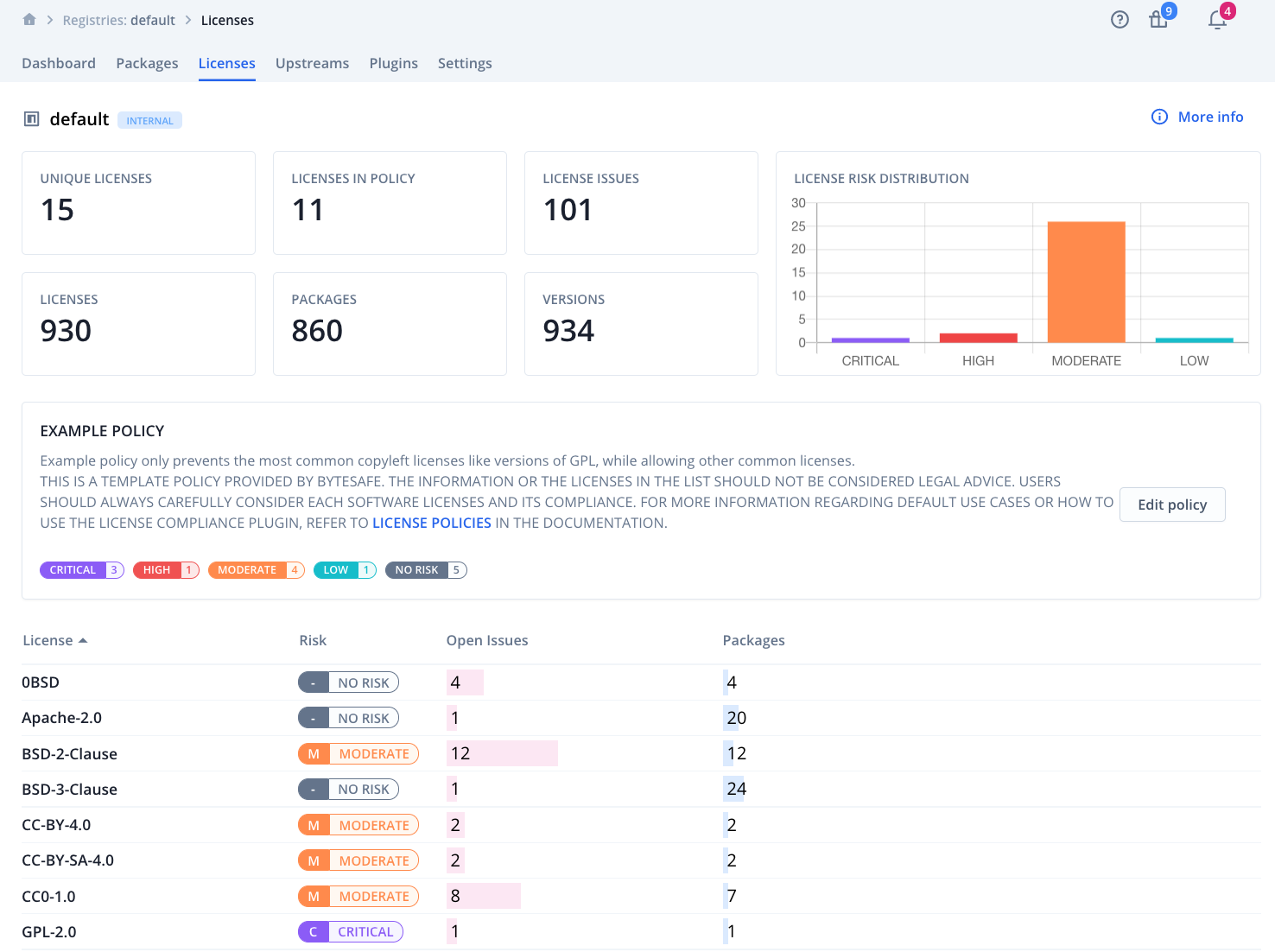Click the home icon in the breadcrumb
Image resolution: width=1275 pixels, height=952 pixels.
tap(29, 19)
